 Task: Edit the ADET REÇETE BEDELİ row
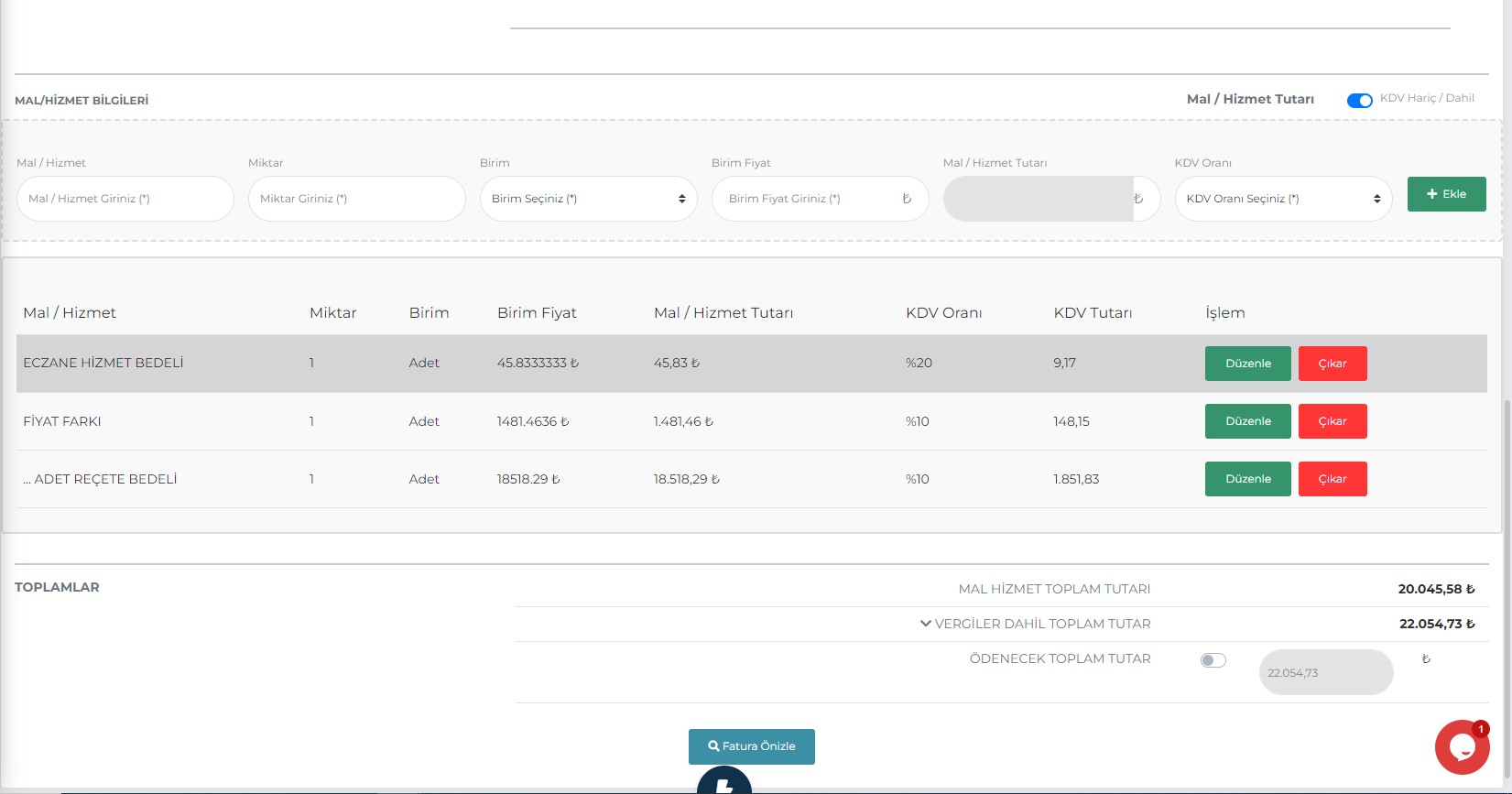point(1247,479)
